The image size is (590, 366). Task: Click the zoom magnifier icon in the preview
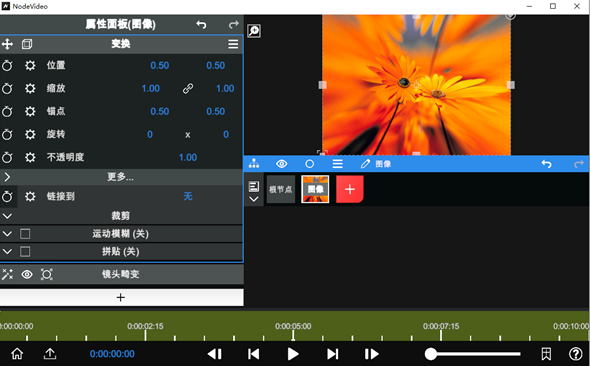tap(254, 31)
